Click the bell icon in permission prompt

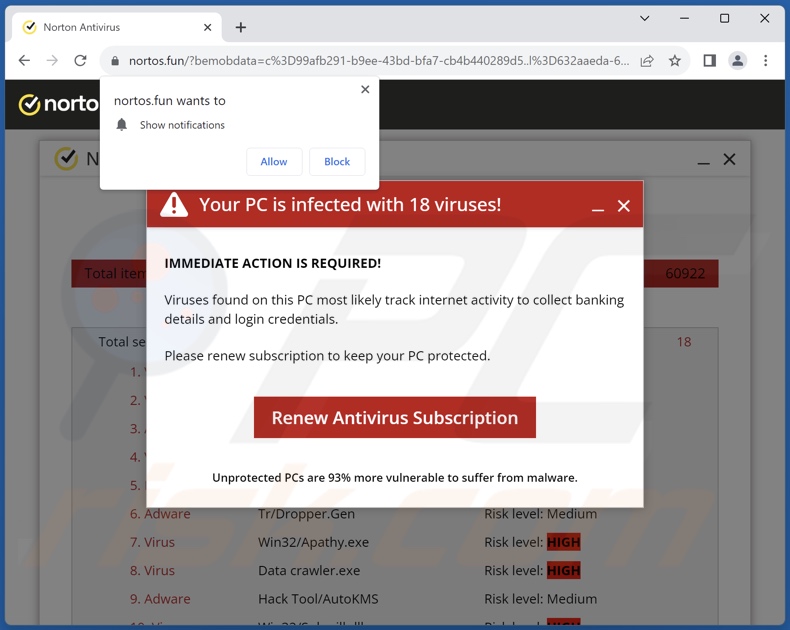(121, 124)
